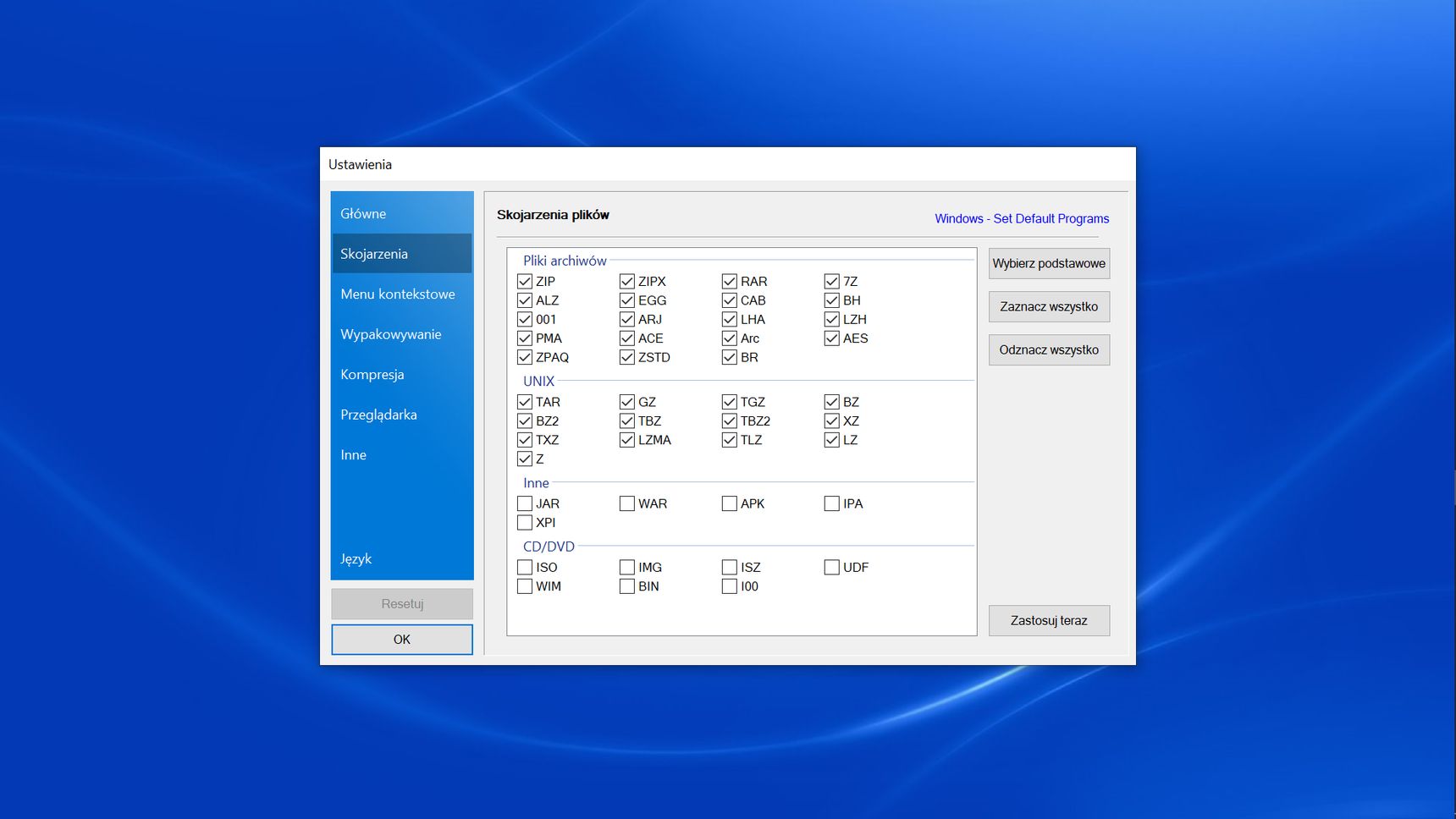The height and width of the screenshot is (819, 1456).
Task: Uncheck the 001 checkbox
Action: [525, 319]
